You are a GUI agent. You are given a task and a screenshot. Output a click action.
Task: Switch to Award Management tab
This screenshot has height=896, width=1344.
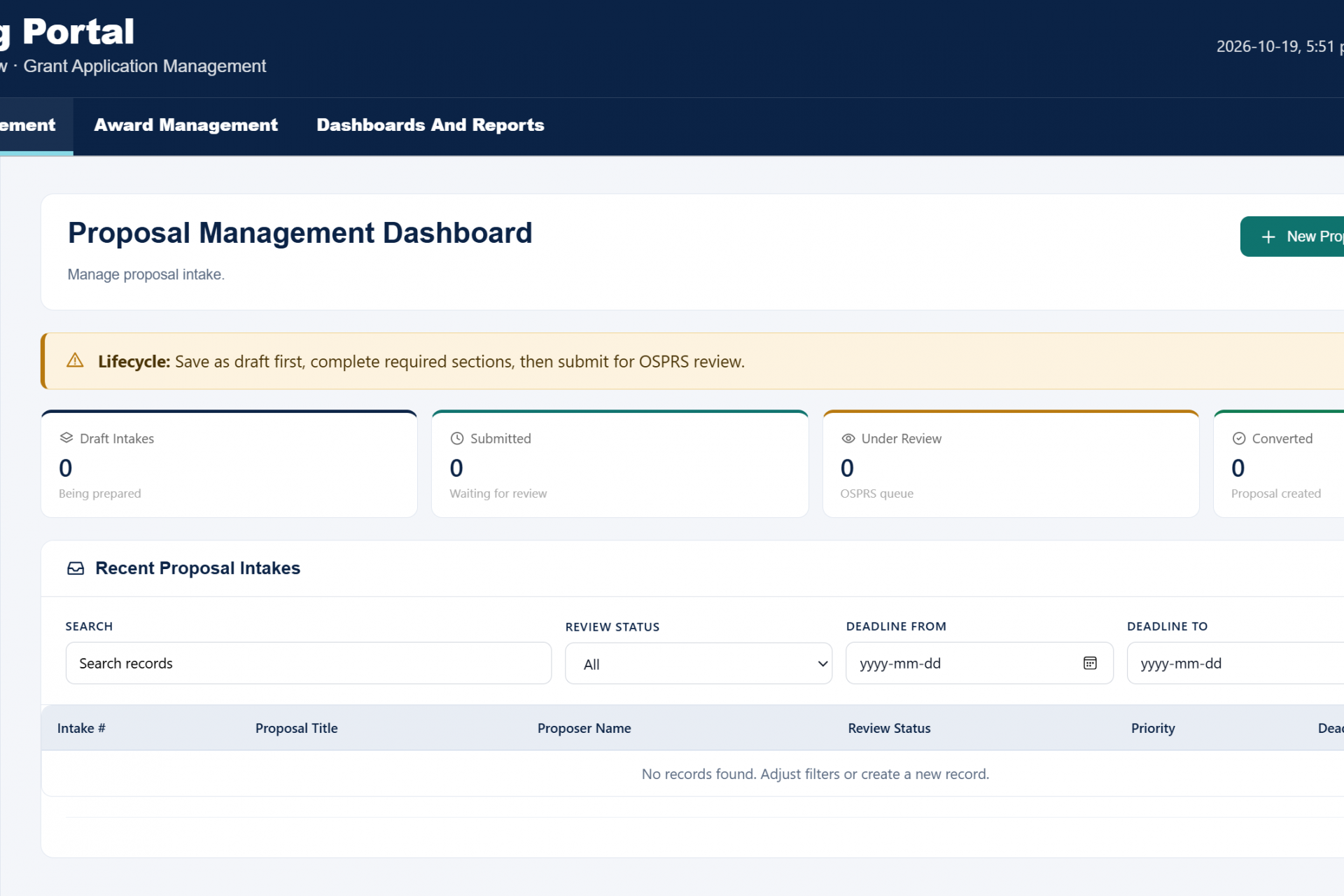click(x=185, y=125)
